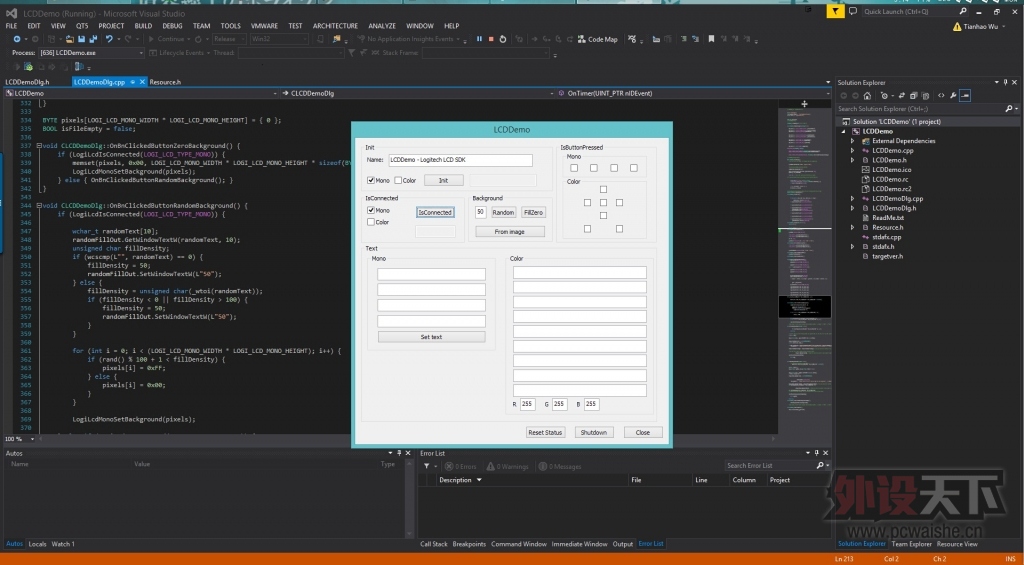Expand the External Dependencies node
Screen dimensions: 1024x565
point(852,140)
